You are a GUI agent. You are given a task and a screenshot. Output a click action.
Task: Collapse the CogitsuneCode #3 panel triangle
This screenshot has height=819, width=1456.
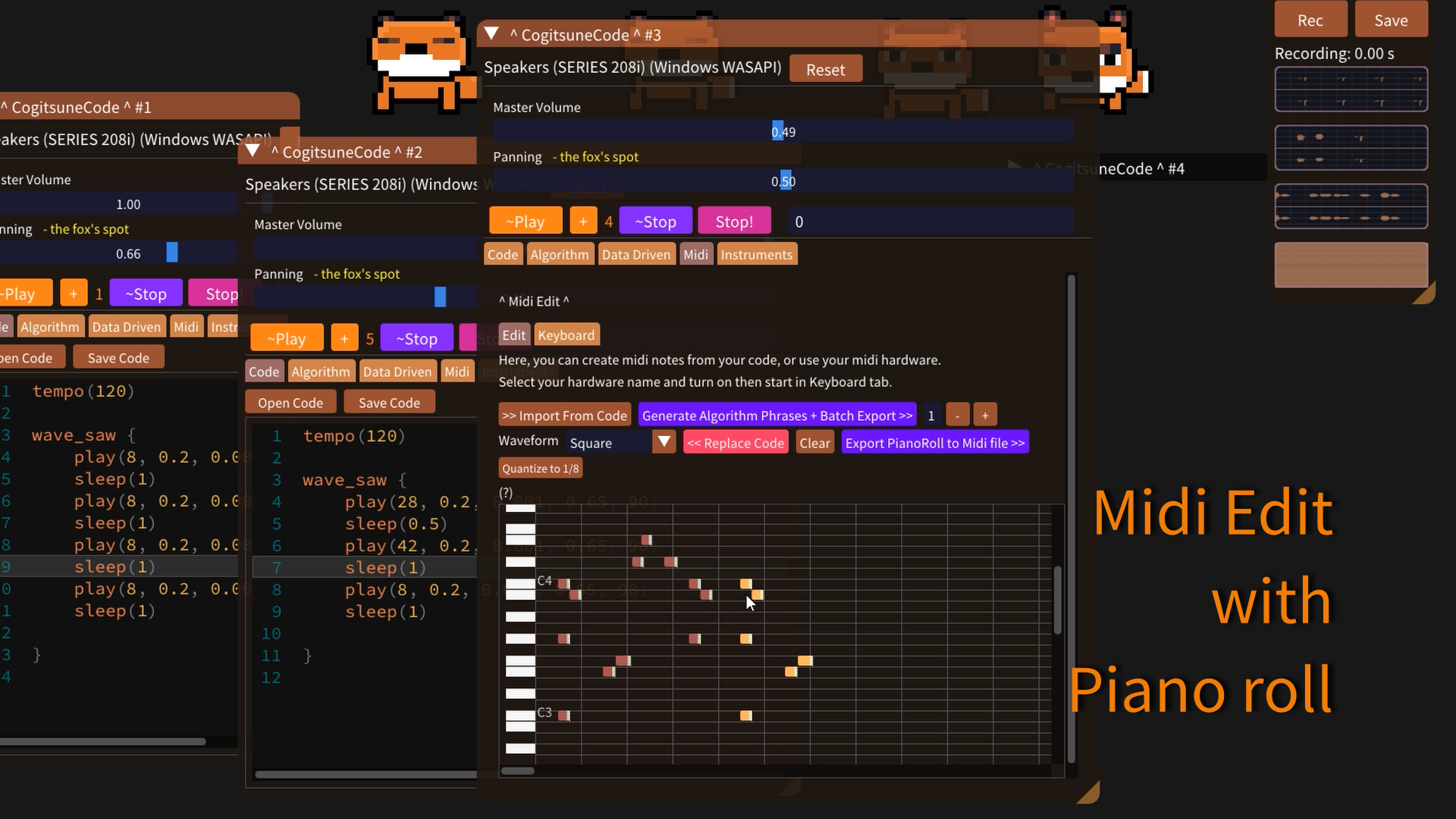pos(491,34)
